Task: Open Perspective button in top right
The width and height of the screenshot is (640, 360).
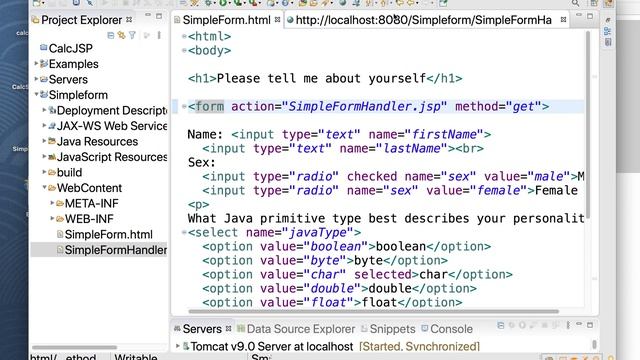Action: (x=594, y=3)
